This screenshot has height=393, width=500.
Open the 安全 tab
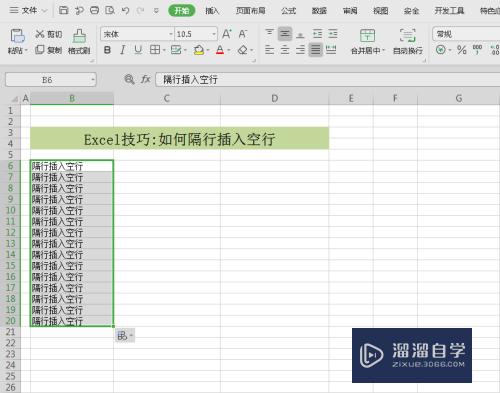411,11
